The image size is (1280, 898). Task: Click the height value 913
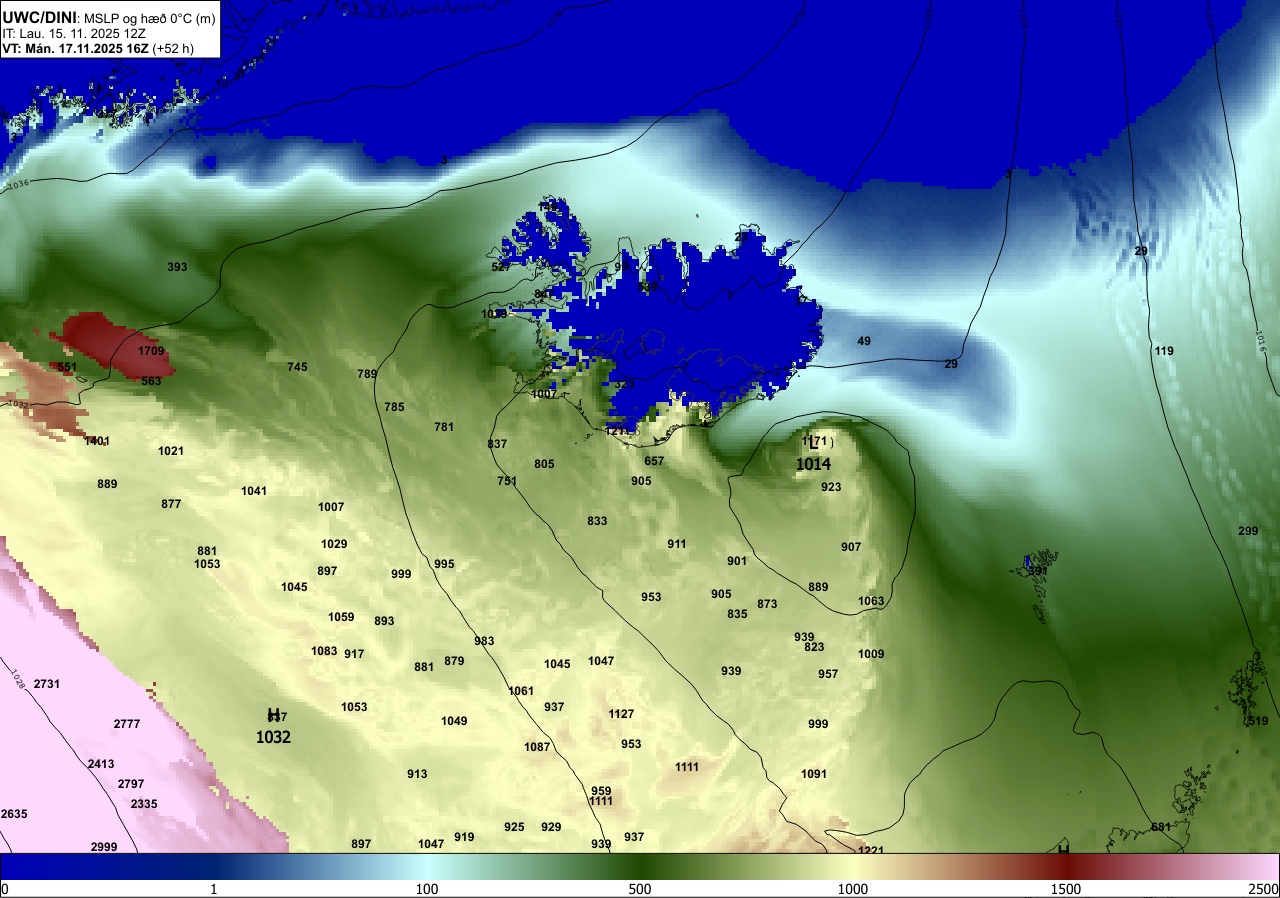pos(417,774)
